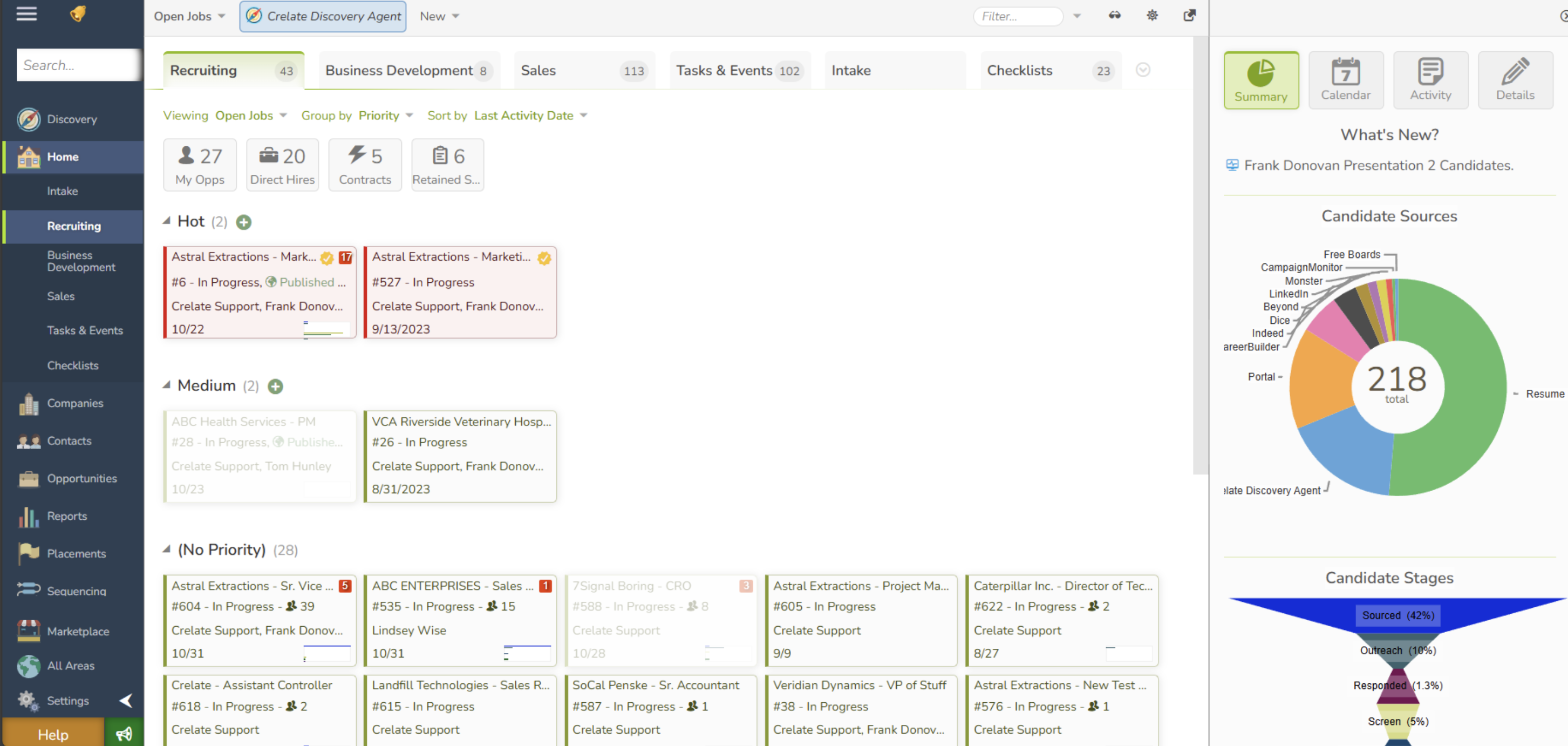The height and width of the screenshot is (746, 1568).
Task: Add a new job to the Medium section
Action: coord(275,385)
